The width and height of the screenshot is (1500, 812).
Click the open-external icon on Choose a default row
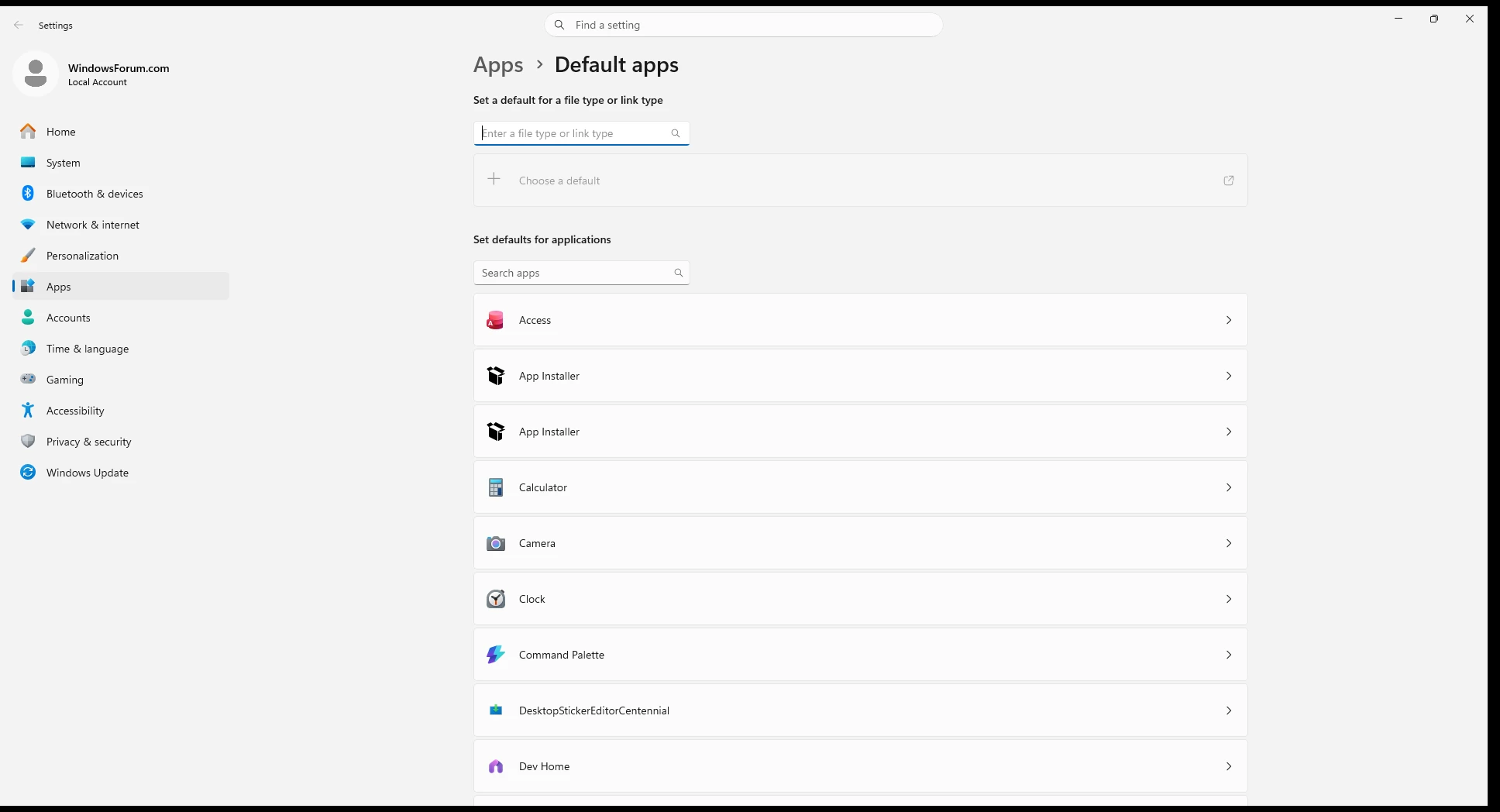tap(1229, 181)
